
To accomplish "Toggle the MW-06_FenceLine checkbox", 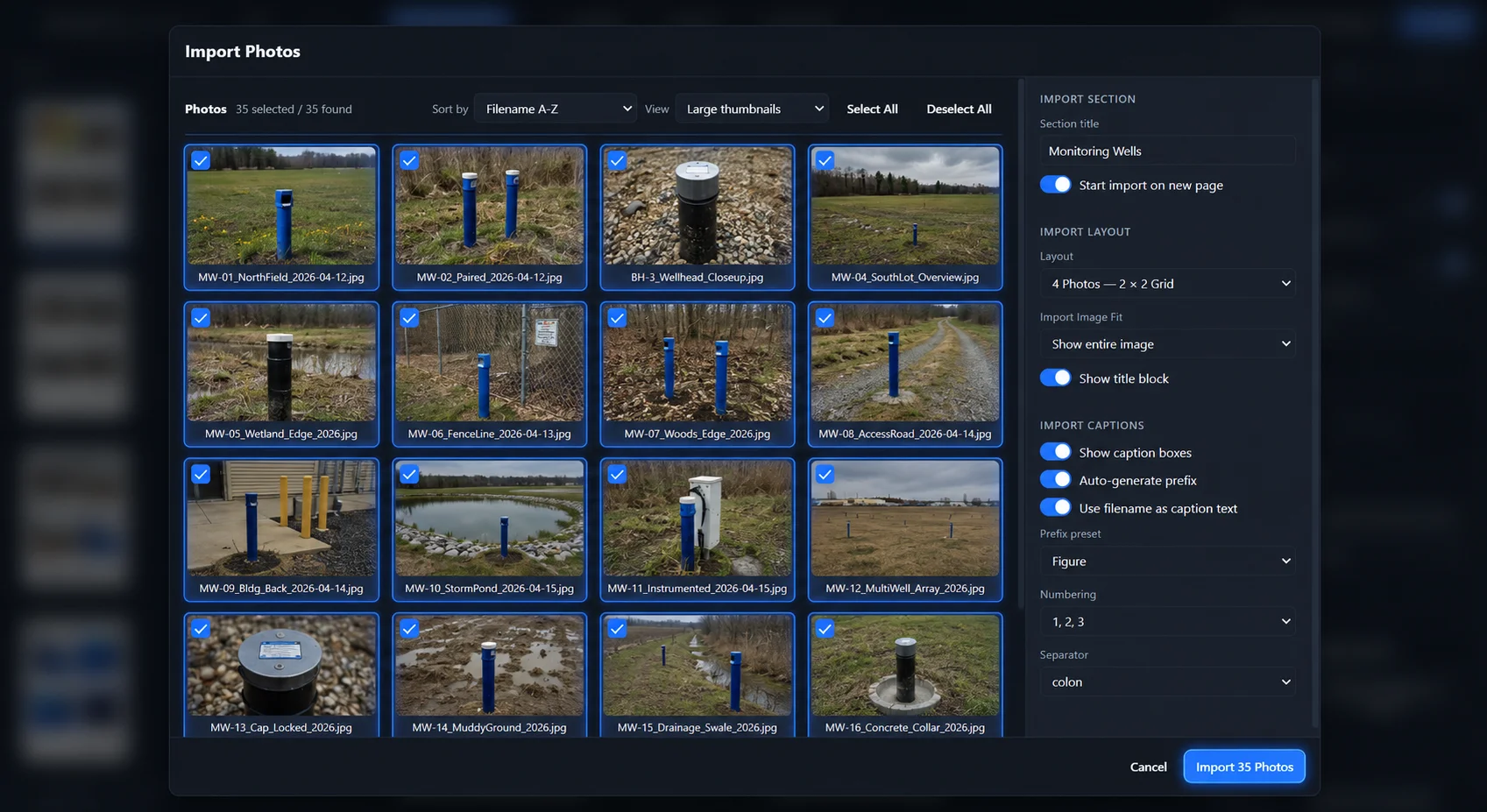I will tap(409, 318).
